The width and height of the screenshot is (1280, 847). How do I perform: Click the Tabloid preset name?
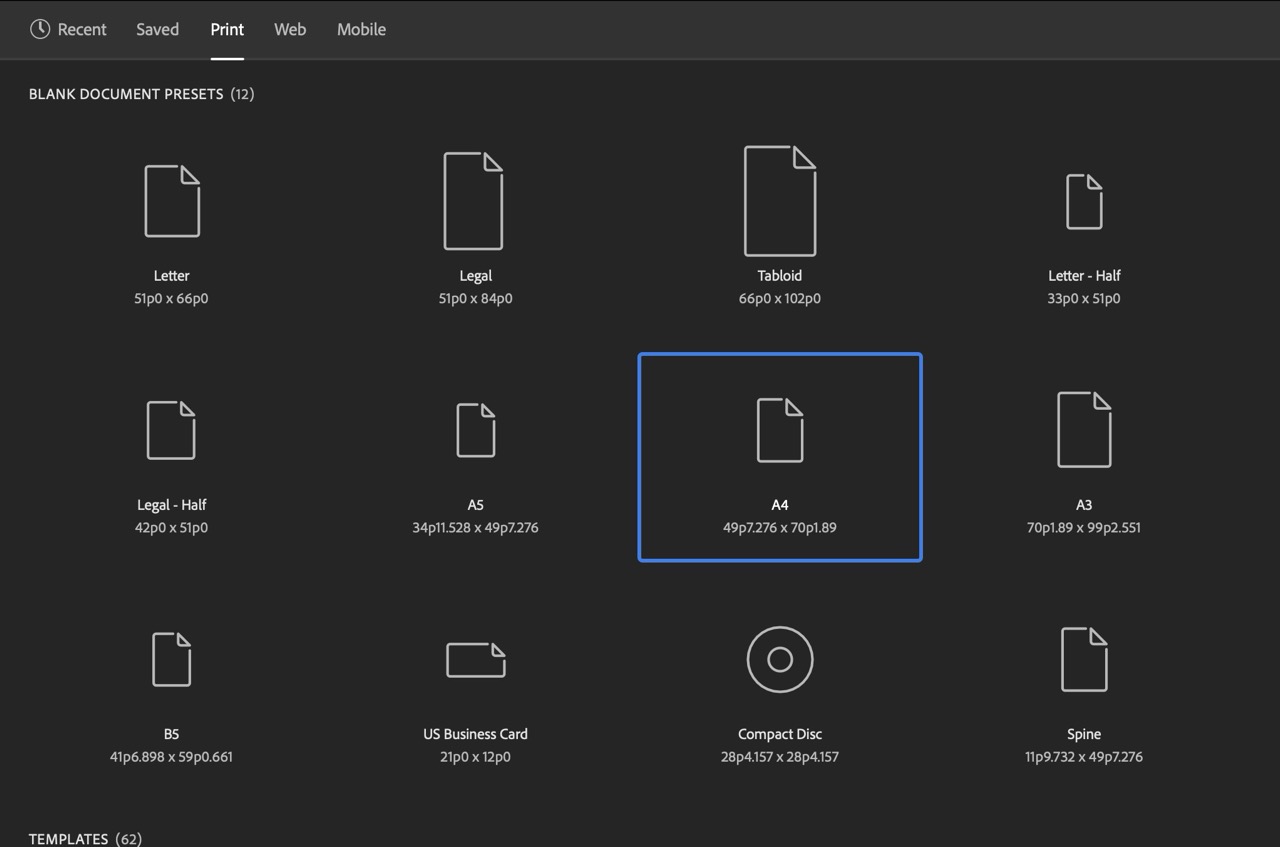pyautogui.click(x=780, y=275)
